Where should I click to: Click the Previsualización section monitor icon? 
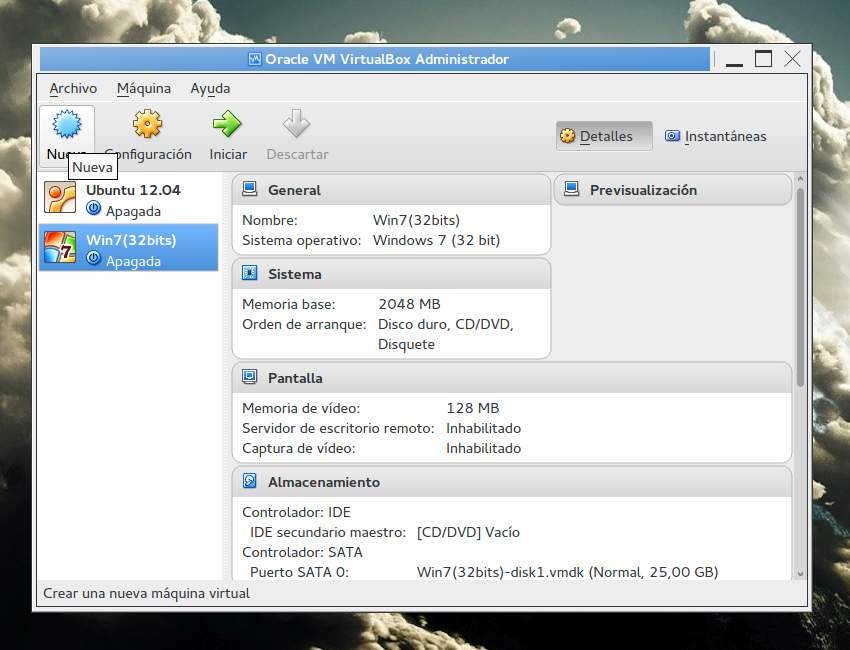pyautogui.click(x=571, y=189)
